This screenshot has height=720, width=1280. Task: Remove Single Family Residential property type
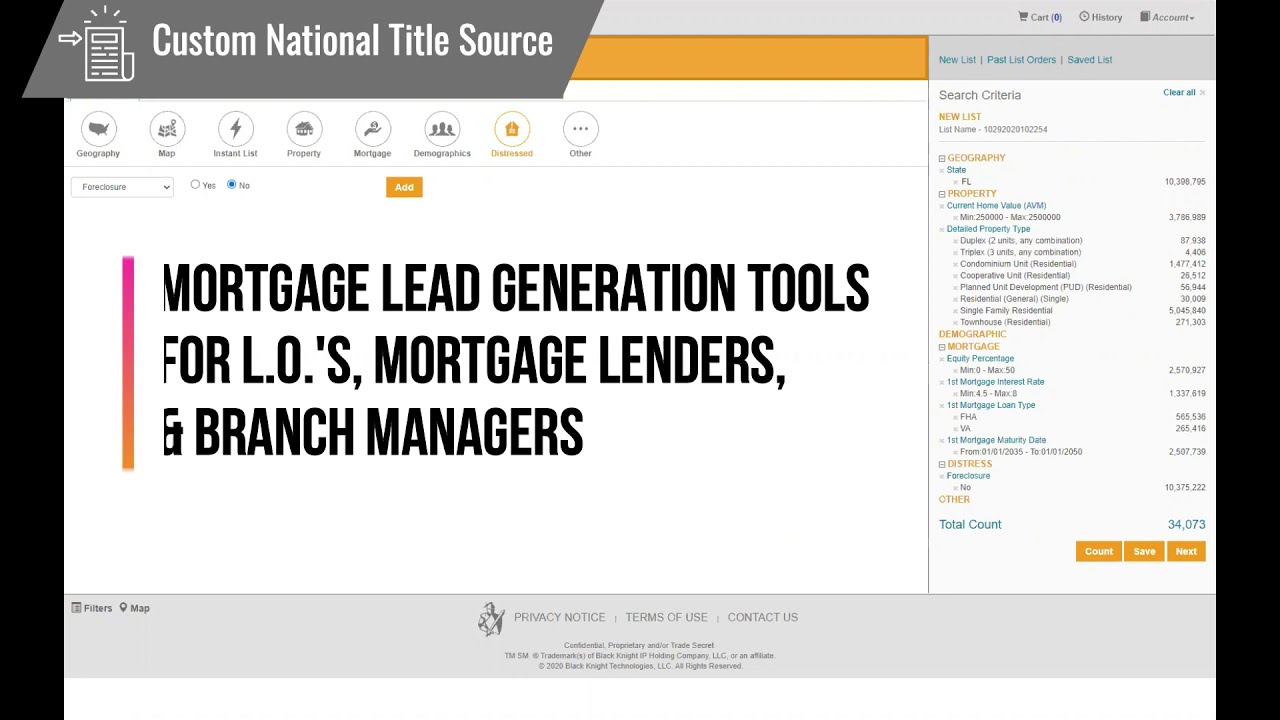[955, 311]
